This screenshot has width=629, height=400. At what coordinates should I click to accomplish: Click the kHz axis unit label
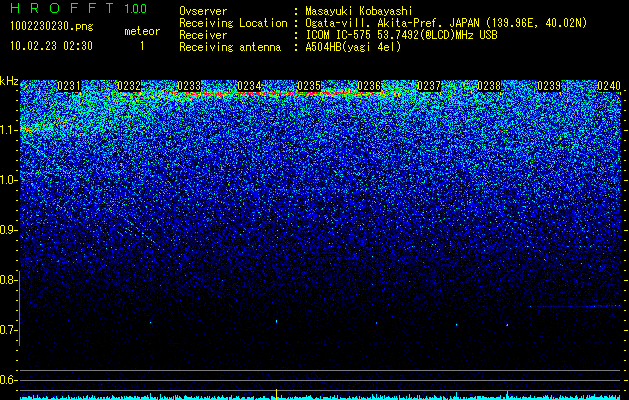(x=9, y=81)
